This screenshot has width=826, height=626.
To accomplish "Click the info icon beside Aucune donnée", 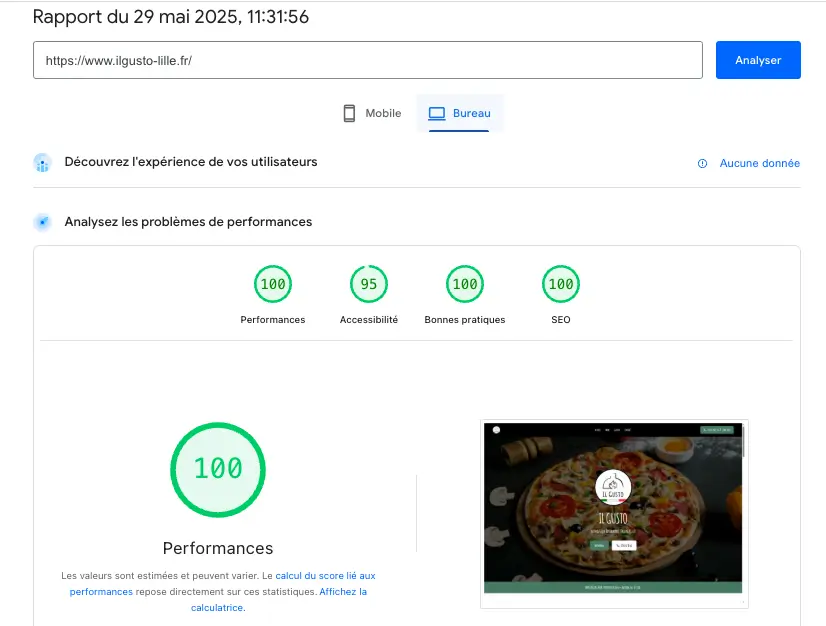I will (702, 163).
